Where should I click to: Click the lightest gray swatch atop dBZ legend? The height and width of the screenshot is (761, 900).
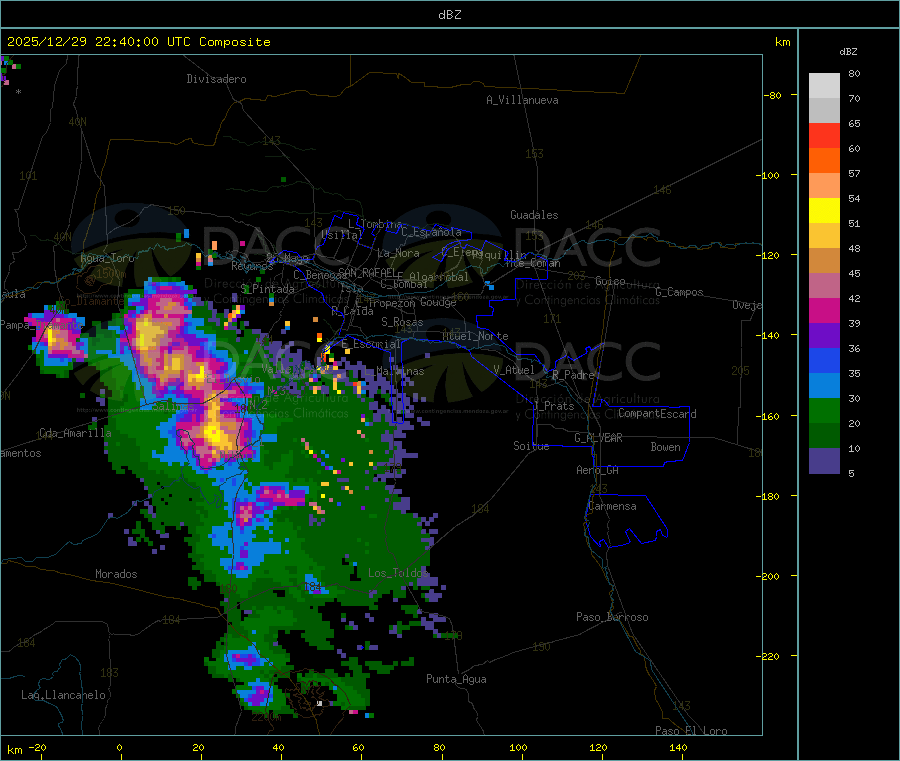tap(824, 86)
